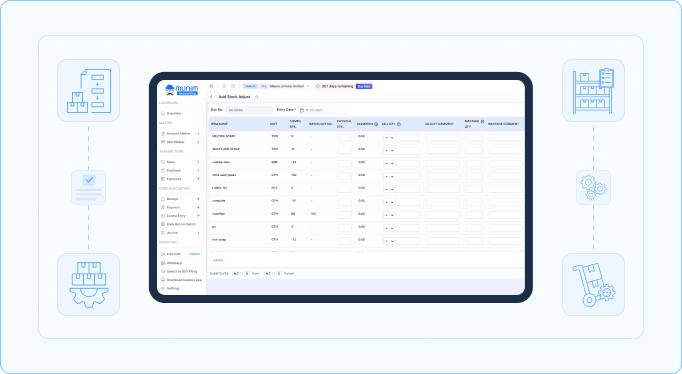Screen dimensions: 682x374
Task: Click the Entry Date field
Action: [x=324, y=110]
